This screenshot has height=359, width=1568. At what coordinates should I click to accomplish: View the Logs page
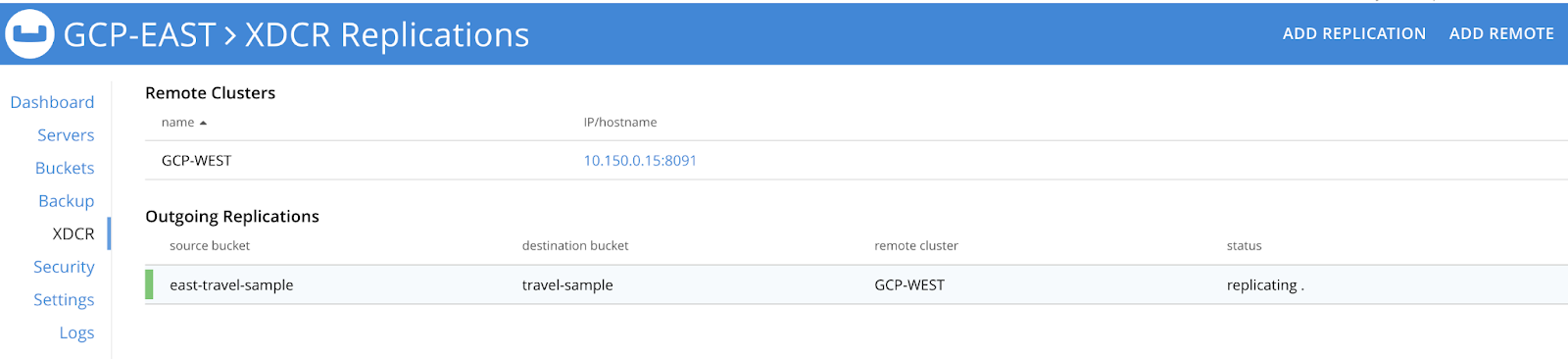76,333
